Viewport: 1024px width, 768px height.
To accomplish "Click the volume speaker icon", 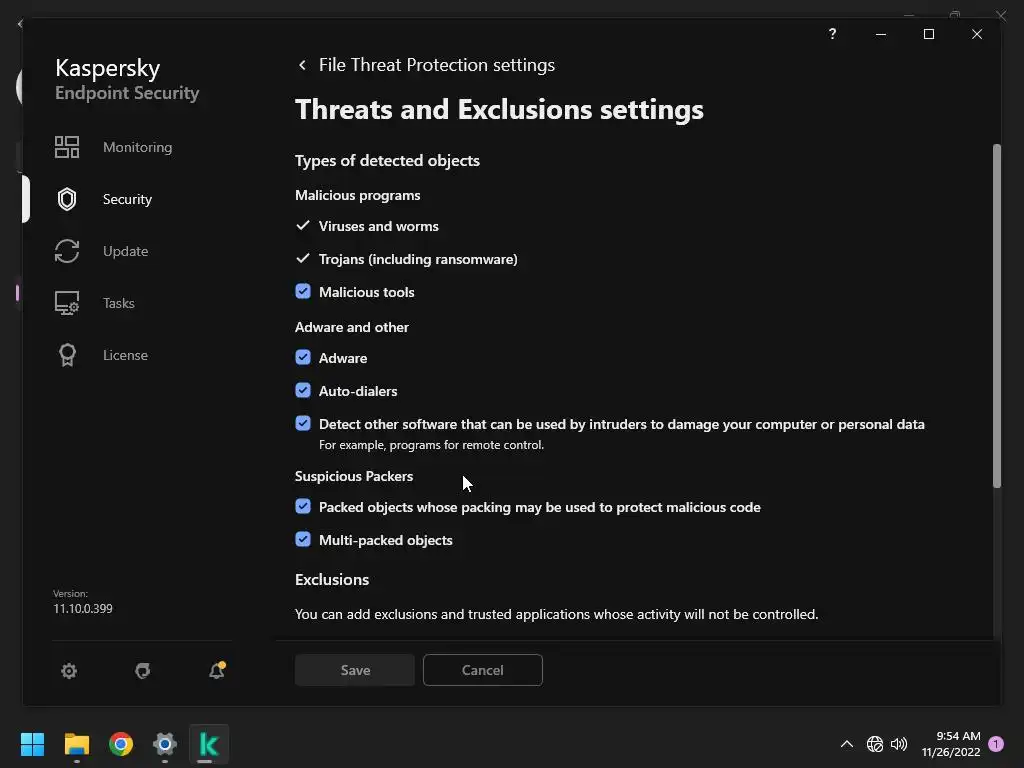I will [899, 744].
